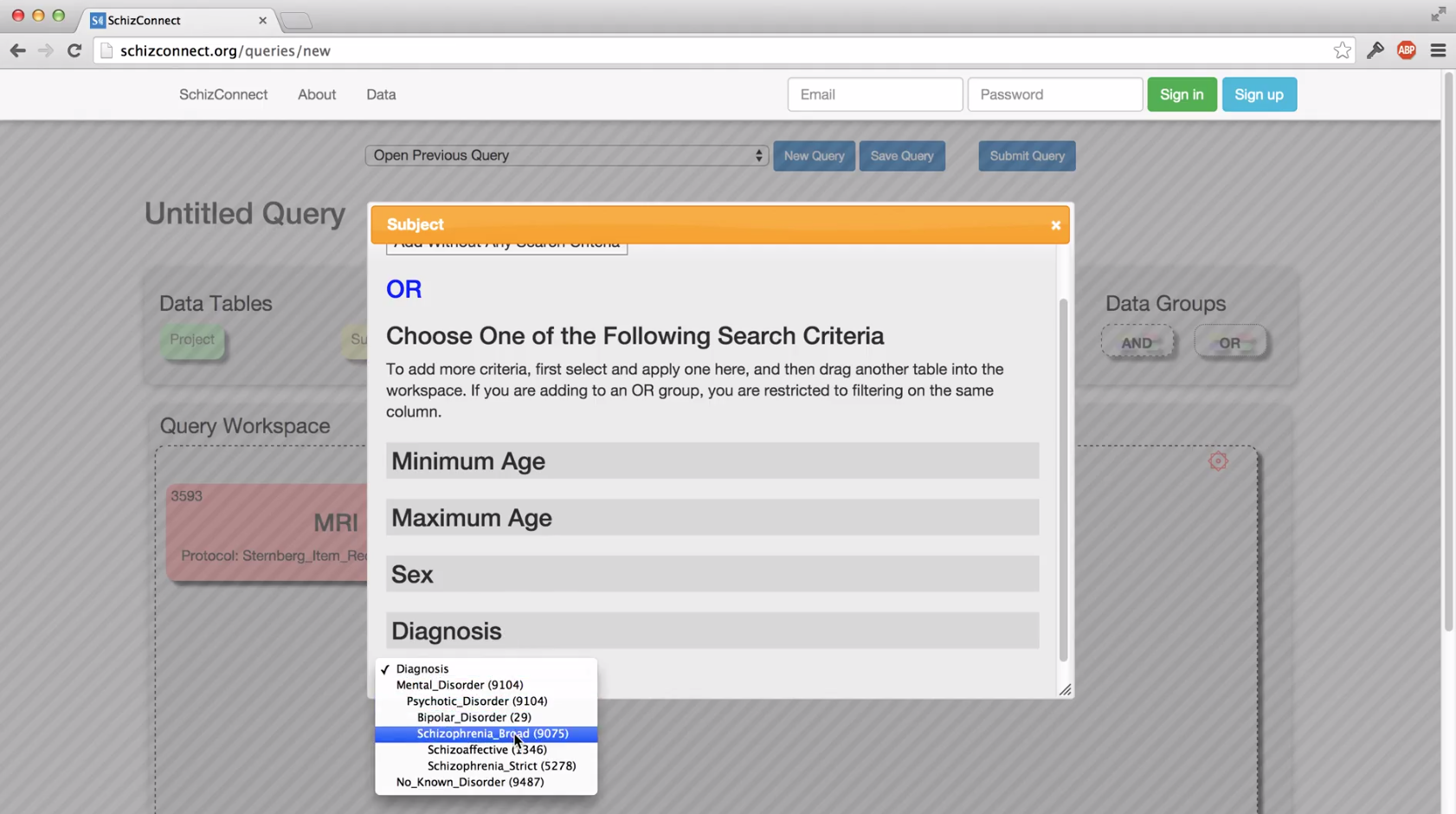Viewport: 1456px width, 814px height.
Task: Select Bipolar_Disorder (29) option
Action: click(486, 717)
